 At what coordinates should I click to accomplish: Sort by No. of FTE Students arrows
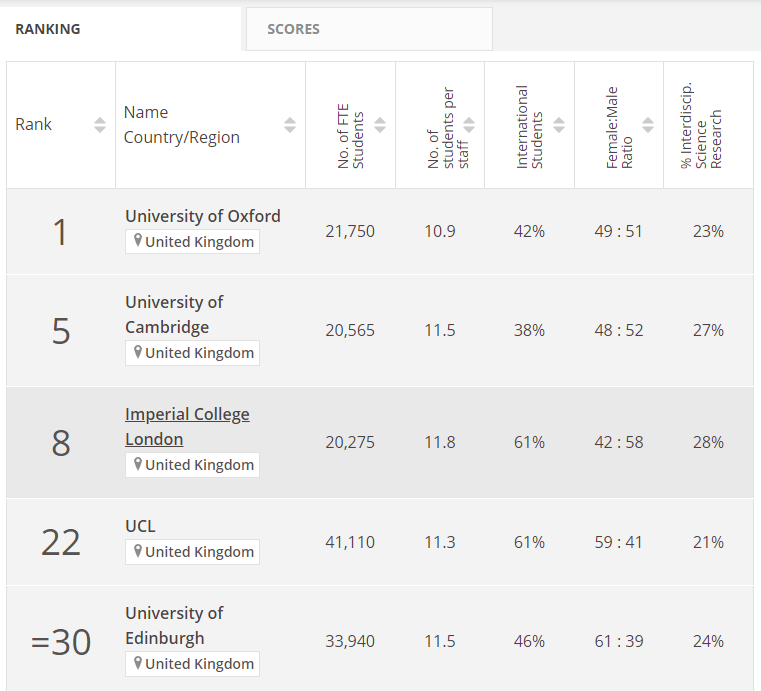[x=380, y=125]
